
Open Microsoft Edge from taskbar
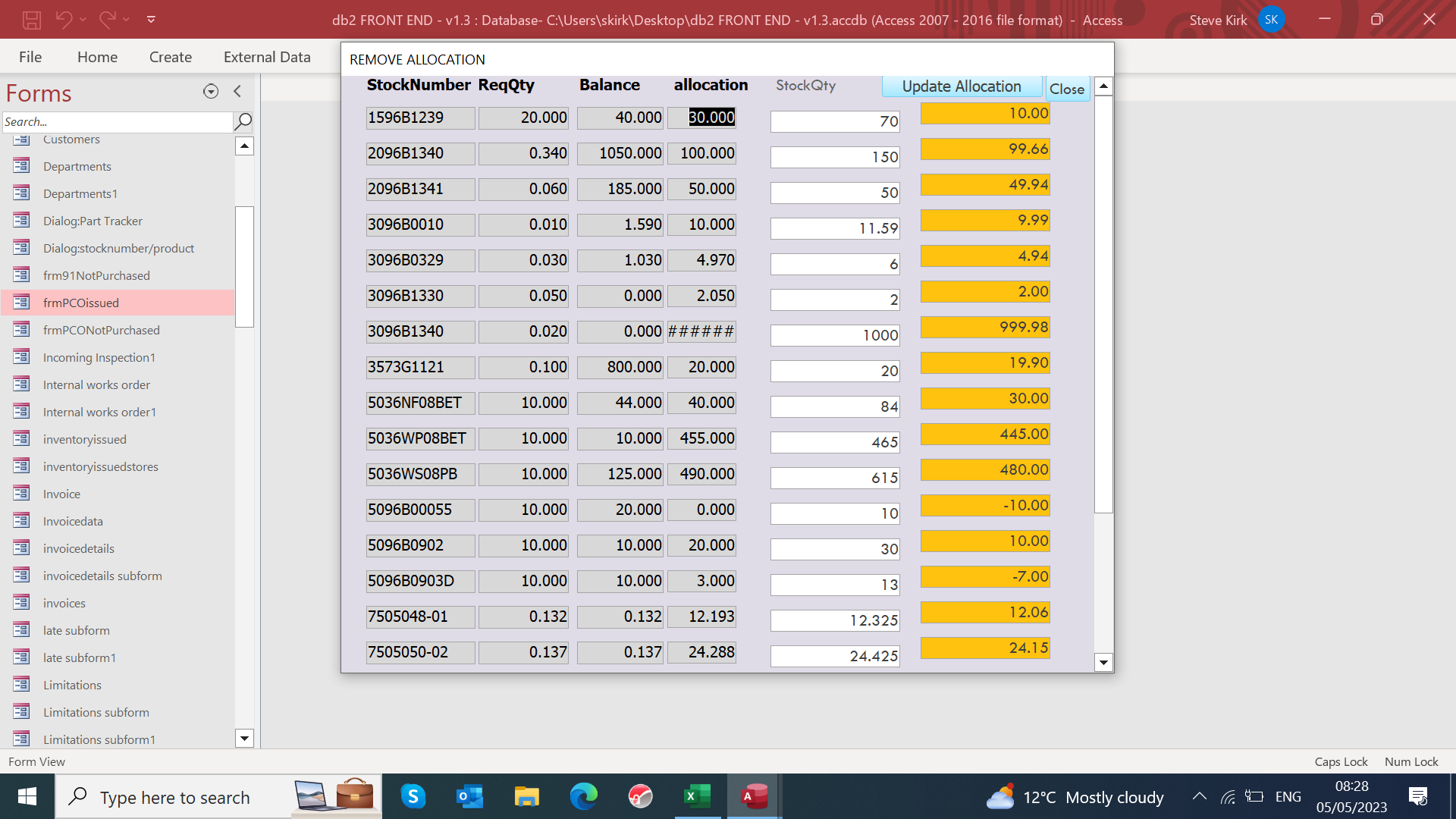[583, 796]
